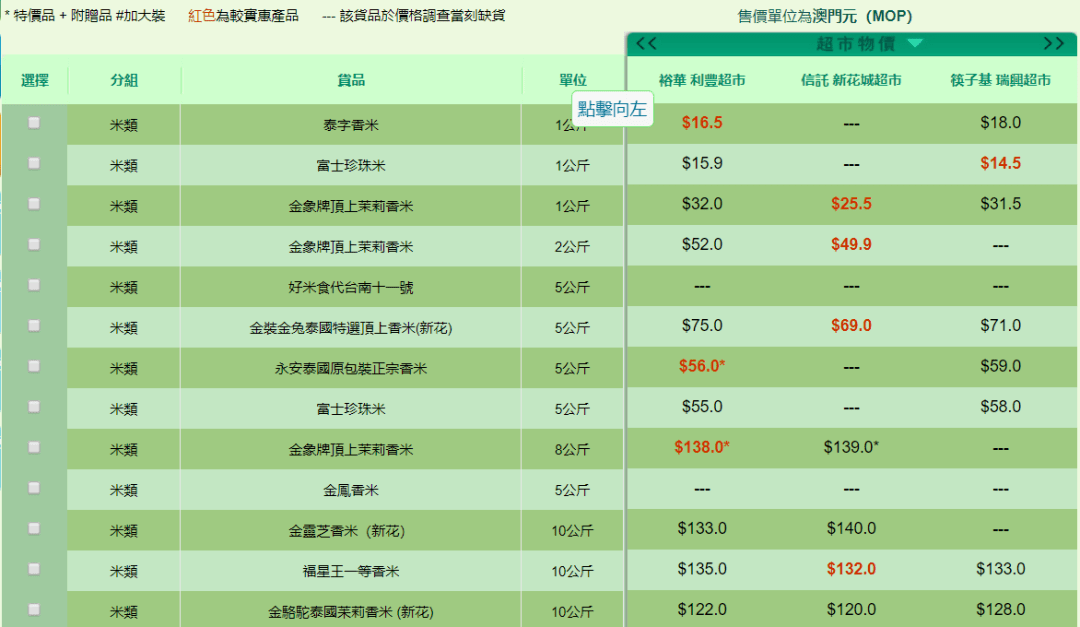This screenshot has width=1080, height=627.
Task: Select the 福星王一等香米 checkbox
Action: 32,571
